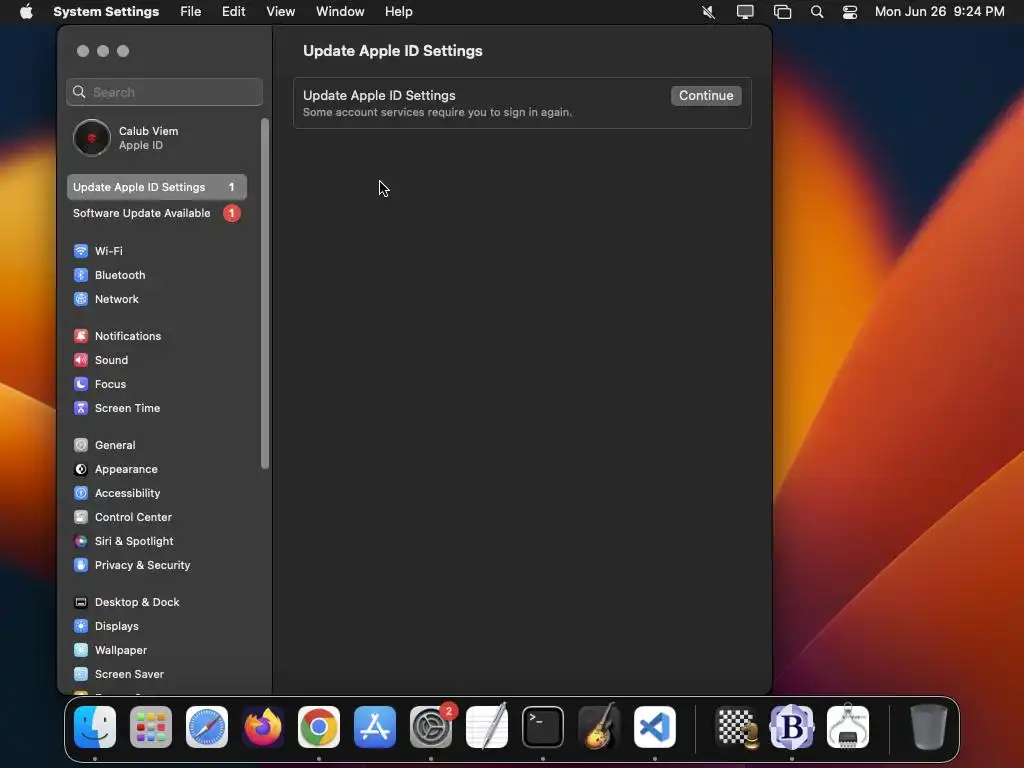Open BBEdit from the Dock
This screenshot has height=768, width=1024.
click(792, 727)
